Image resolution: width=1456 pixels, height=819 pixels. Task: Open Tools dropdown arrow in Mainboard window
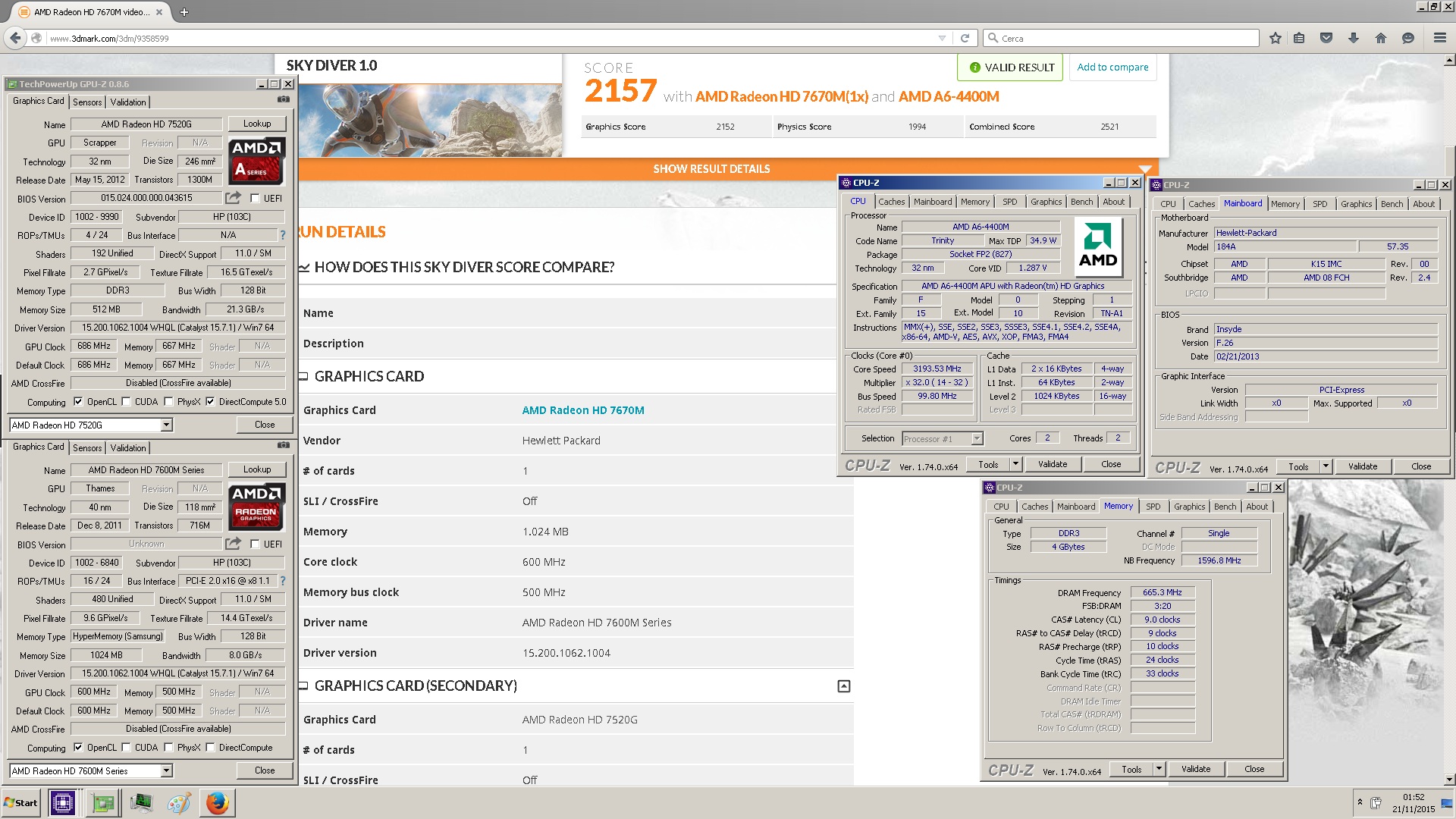[x=1326, y=466]
